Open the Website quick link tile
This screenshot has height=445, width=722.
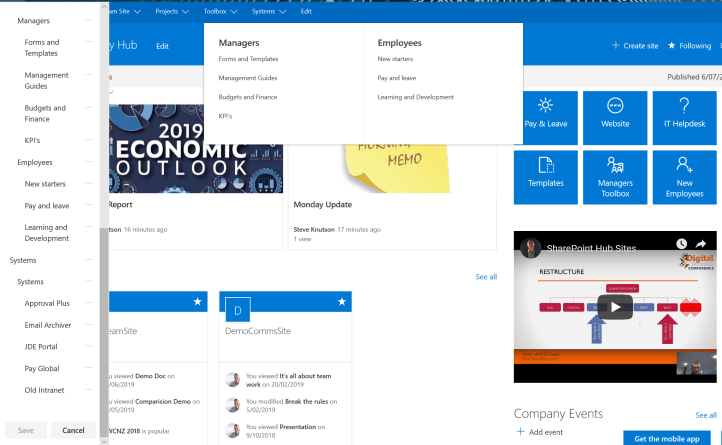615,117
